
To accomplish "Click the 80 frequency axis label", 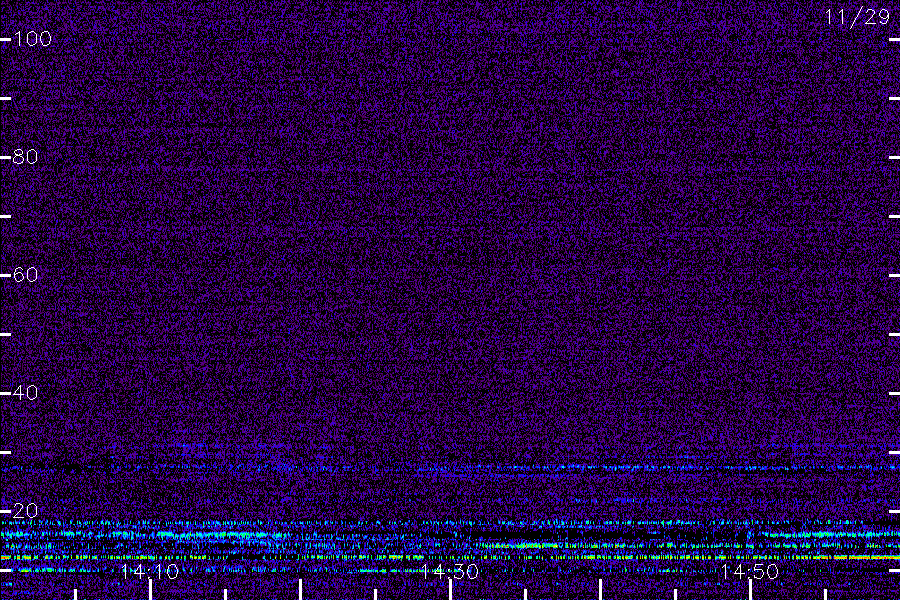I will click(x=25, y=157).
